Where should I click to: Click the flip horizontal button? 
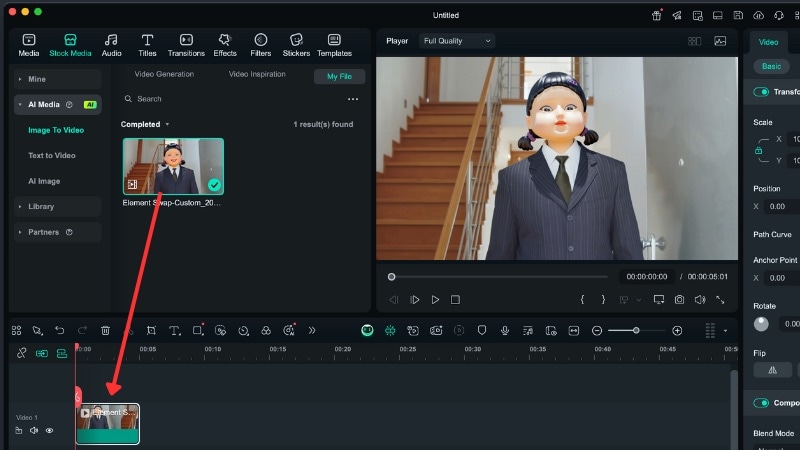coord(772,370)
